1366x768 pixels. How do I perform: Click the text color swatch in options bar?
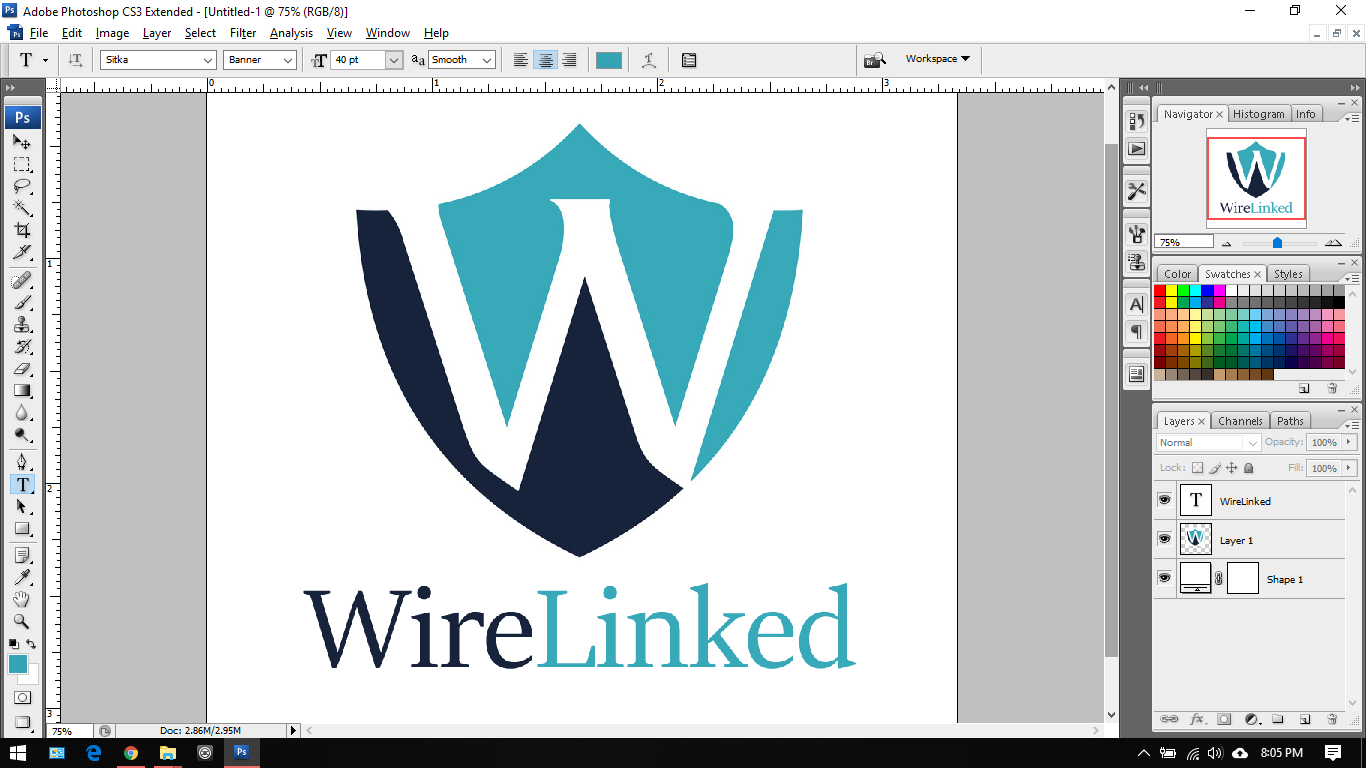pyautogui.click(x=608, y=60)
